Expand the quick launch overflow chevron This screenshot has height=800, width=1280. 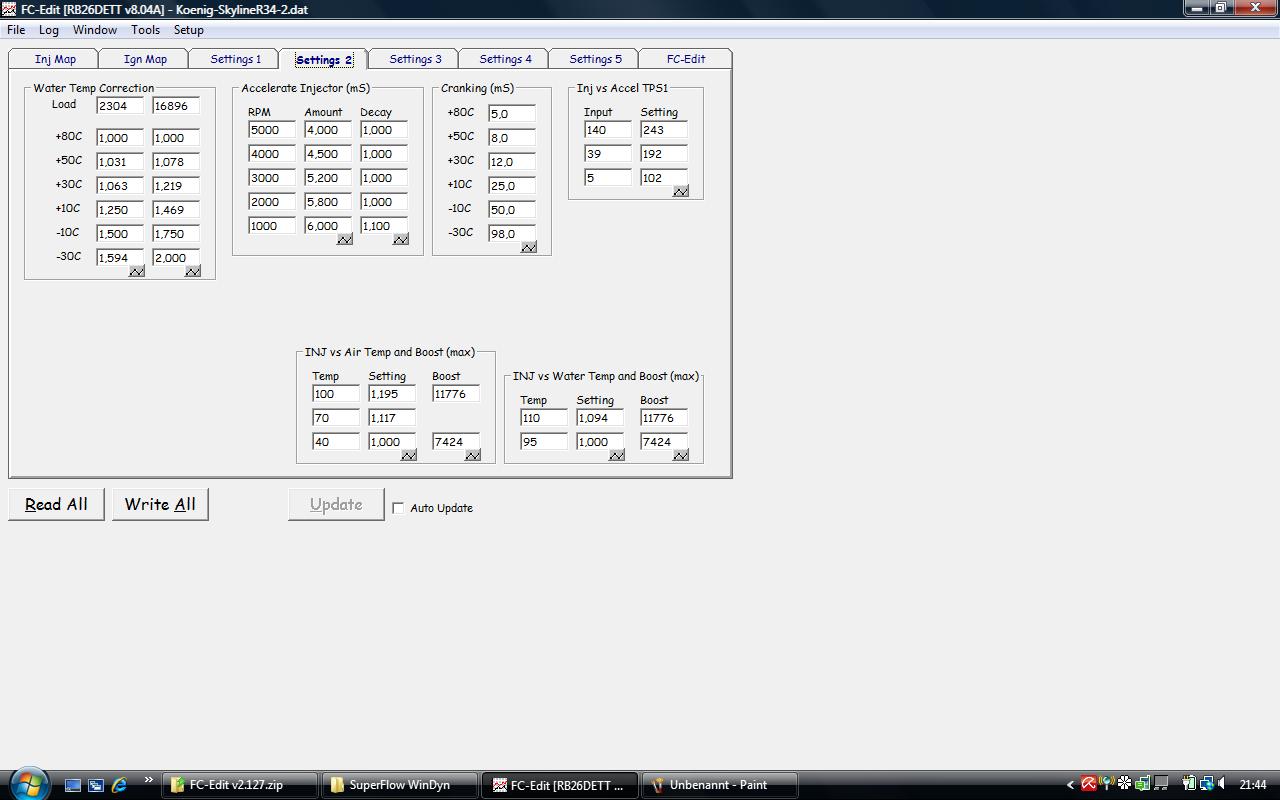coord(149,780)
